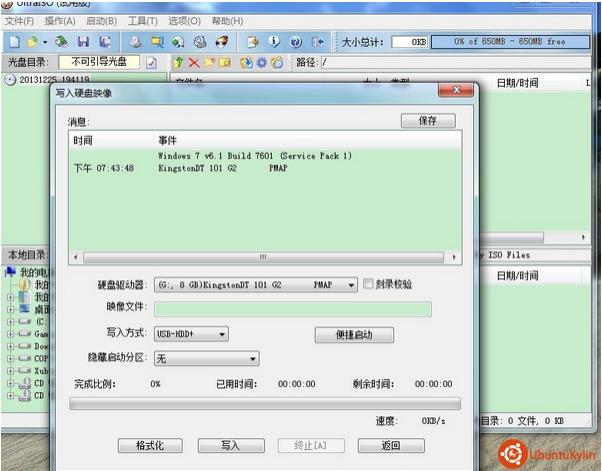Click the Help question mark icon
The width and height of the screenshot is (602, 471).
(x=295, y=42)
